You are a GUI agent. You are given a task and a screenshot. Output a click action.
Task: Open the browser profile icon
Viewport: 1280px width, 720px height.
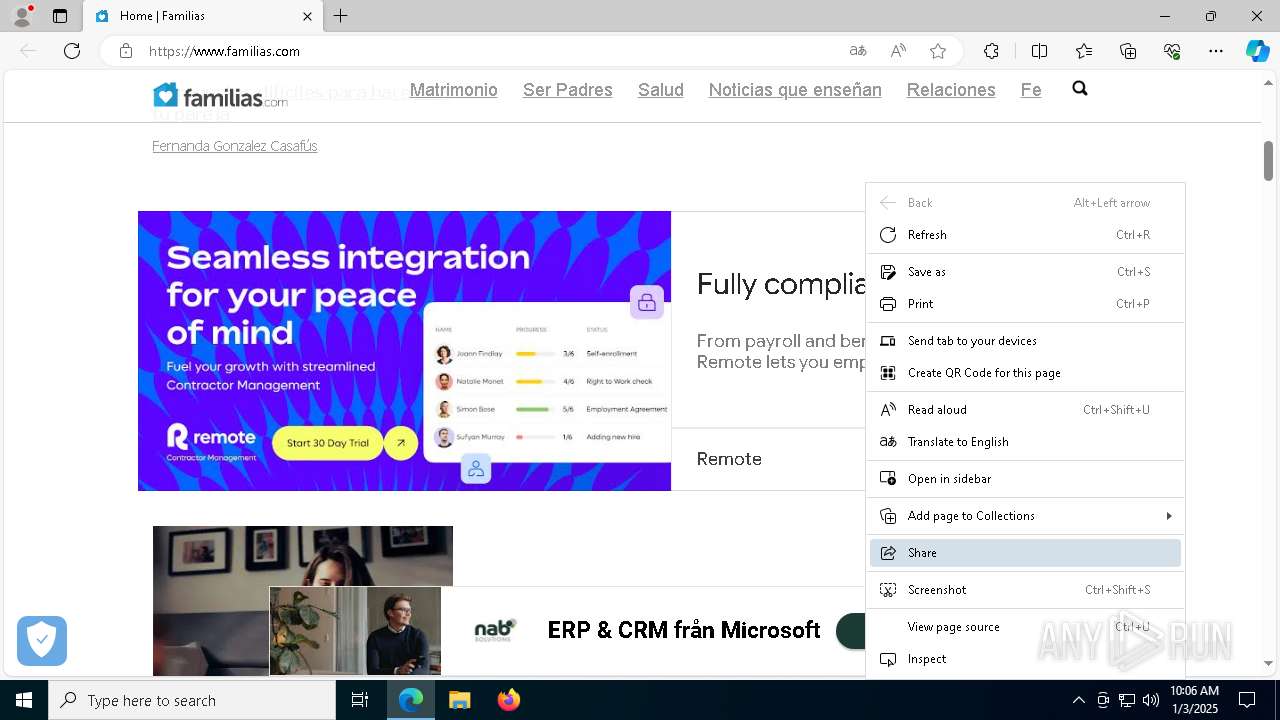(21, 16)
